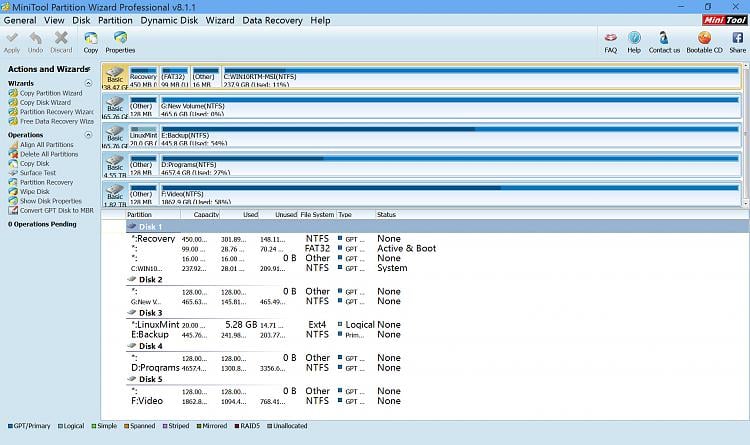Click the Apply toolbar icon
The height and width of the screenshot is (445, 750).
click(x=12, y=42)
